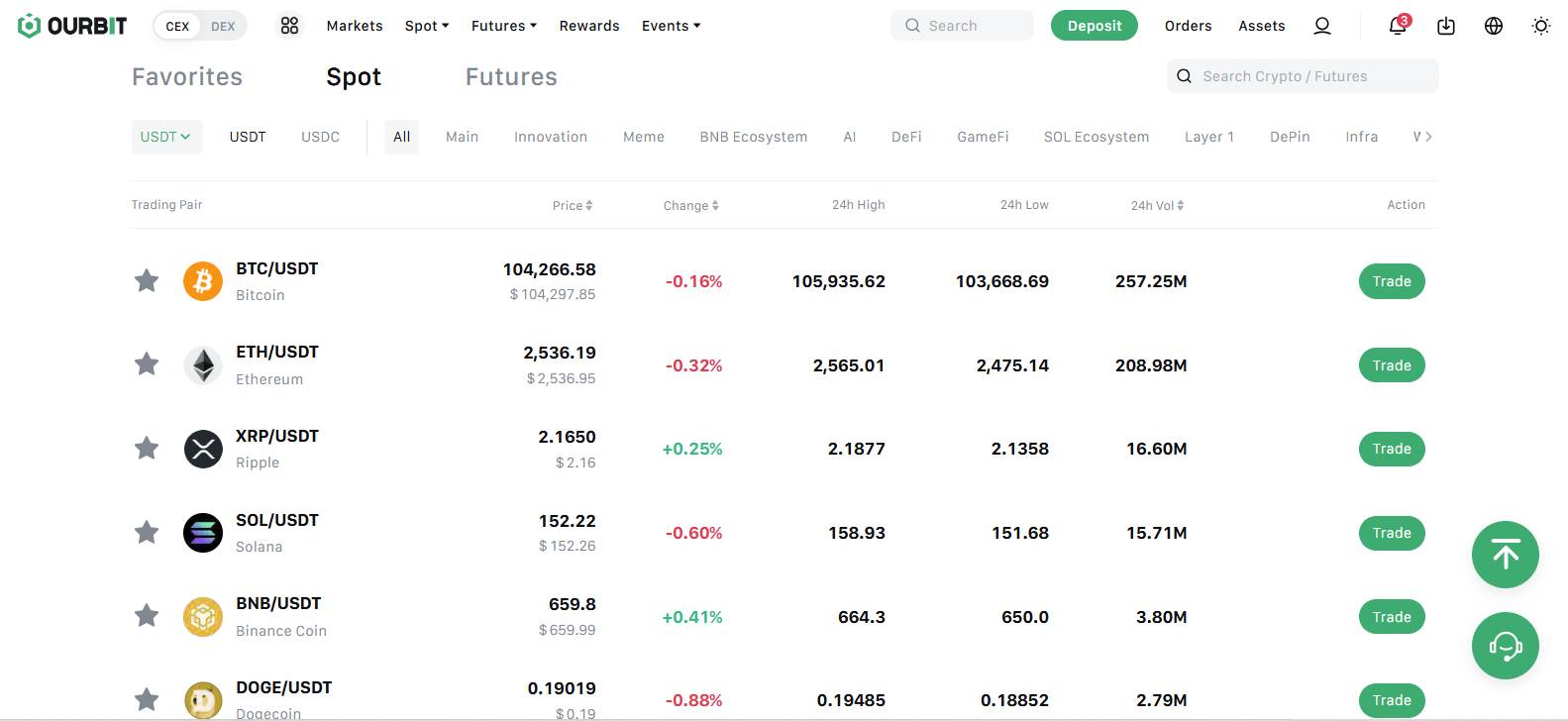Open the apps grid icon

(289, 26)
